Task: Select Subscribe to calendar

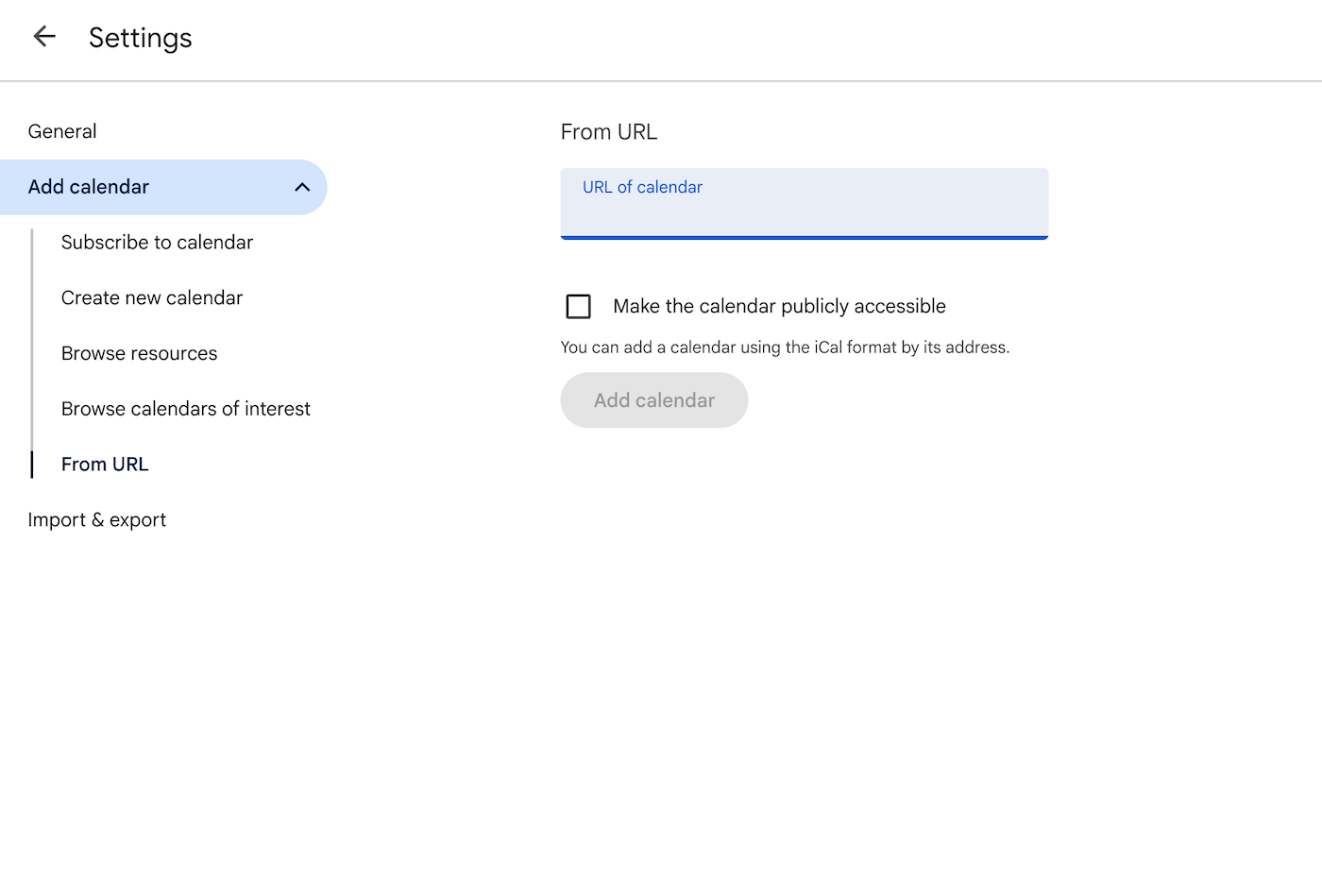Action: pos(157,243)
